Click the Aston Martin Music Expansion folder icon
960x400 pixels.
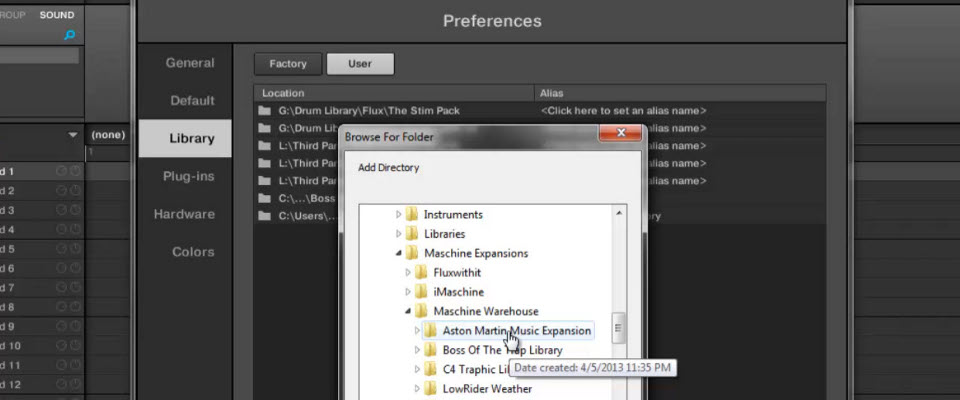(x=431, y=331)
